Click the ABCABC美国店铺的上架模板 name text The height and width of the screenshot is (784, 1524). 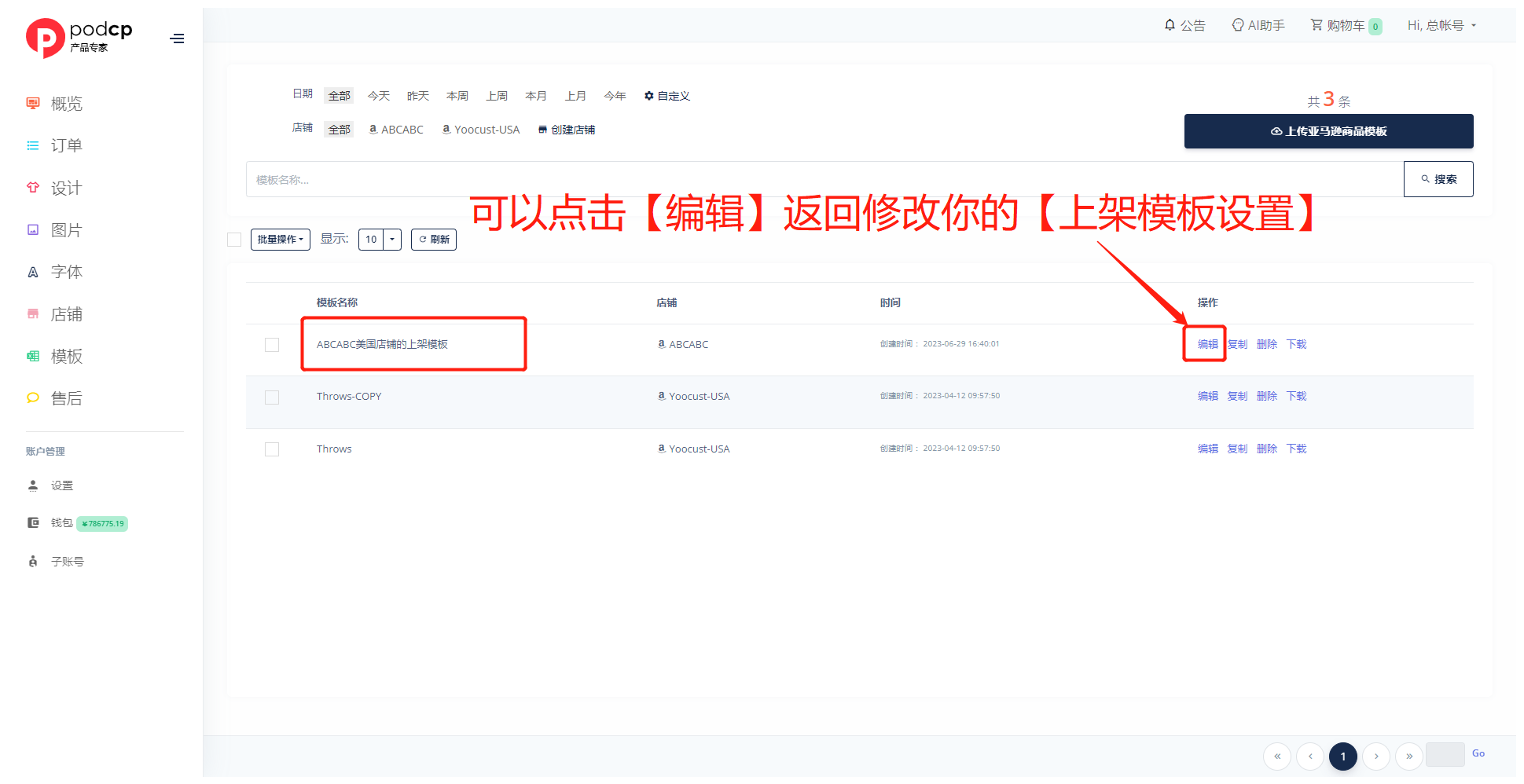click(382, 344)
